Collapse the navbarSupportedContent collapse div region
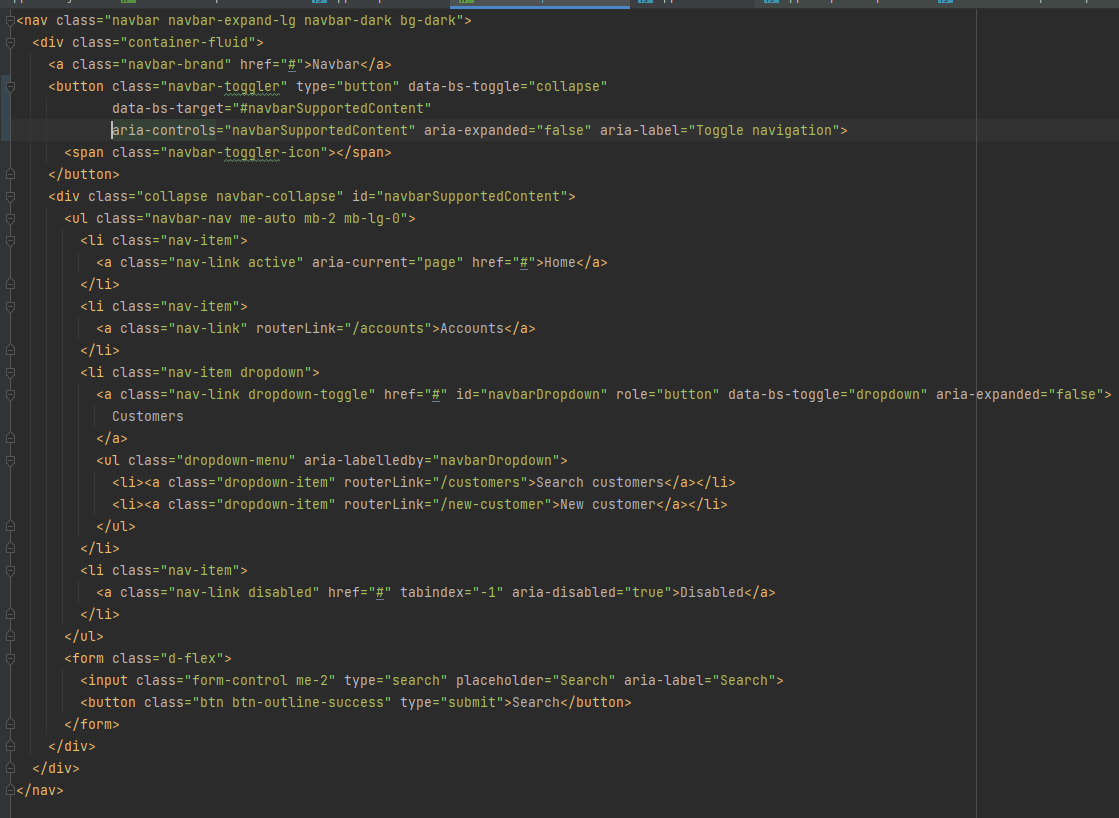Screen dimensions: 1119x818 coord(9,196)
